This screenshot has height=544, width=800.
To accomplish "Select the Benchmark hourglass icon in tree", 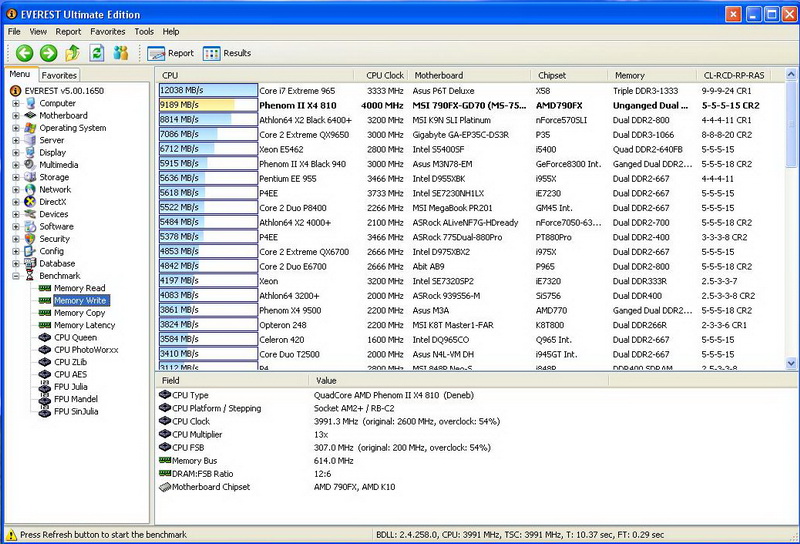I will coord(31,276).
